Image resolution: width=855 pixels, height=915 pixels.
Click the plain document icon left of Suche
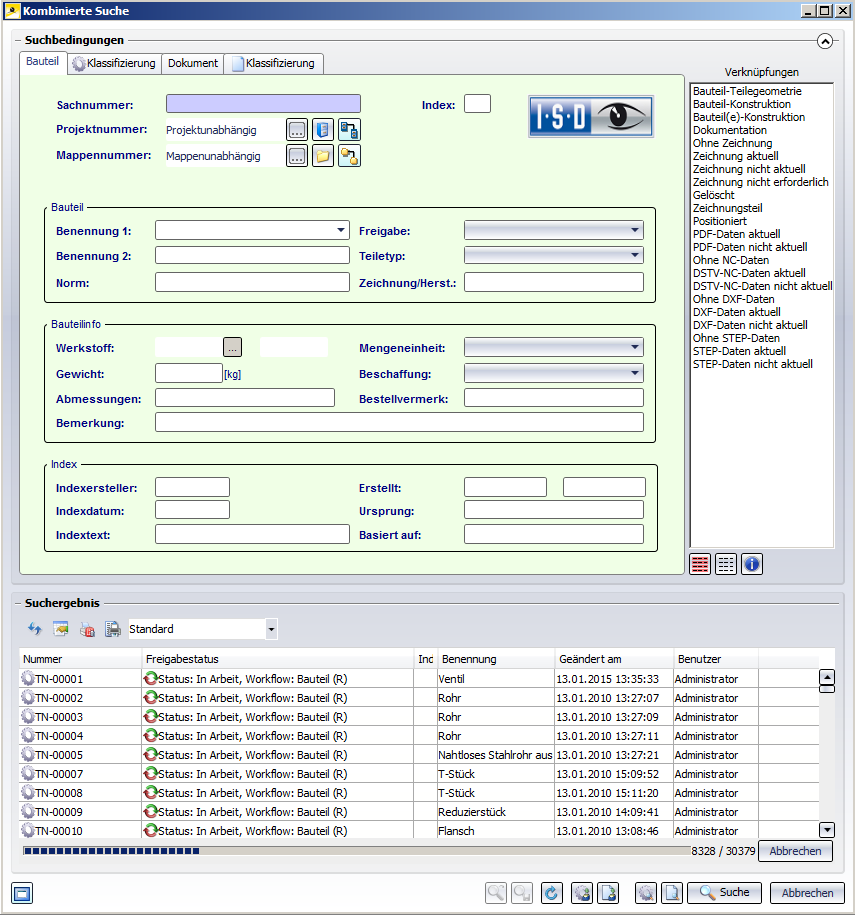point(672,893)
